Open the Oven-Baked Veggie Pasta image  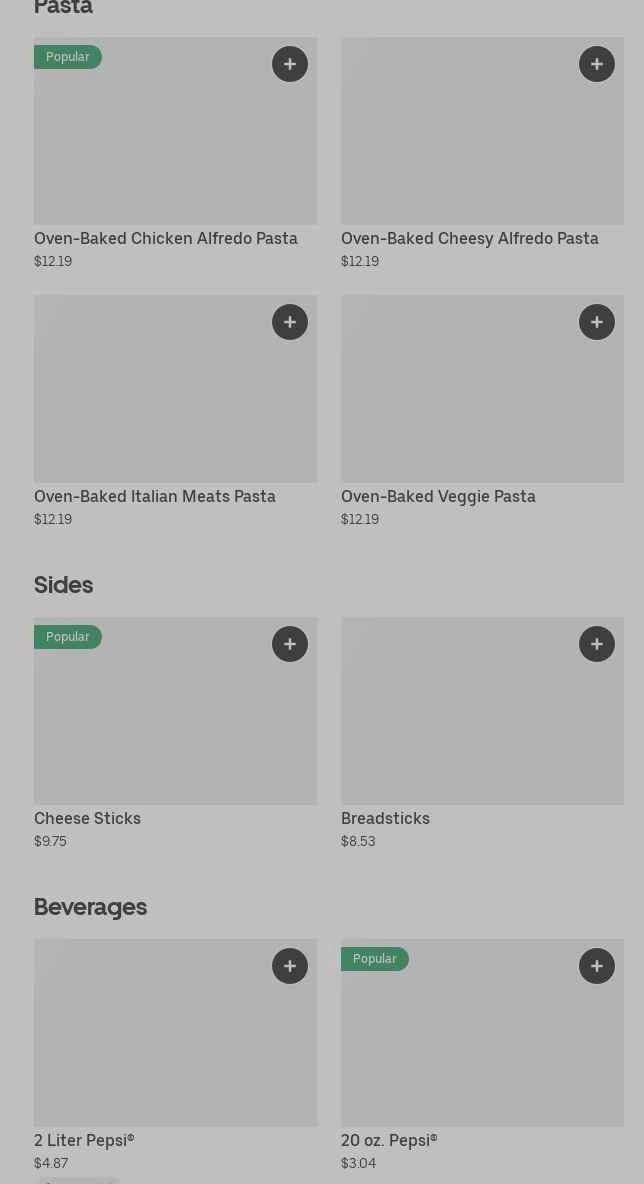(482, 400)
